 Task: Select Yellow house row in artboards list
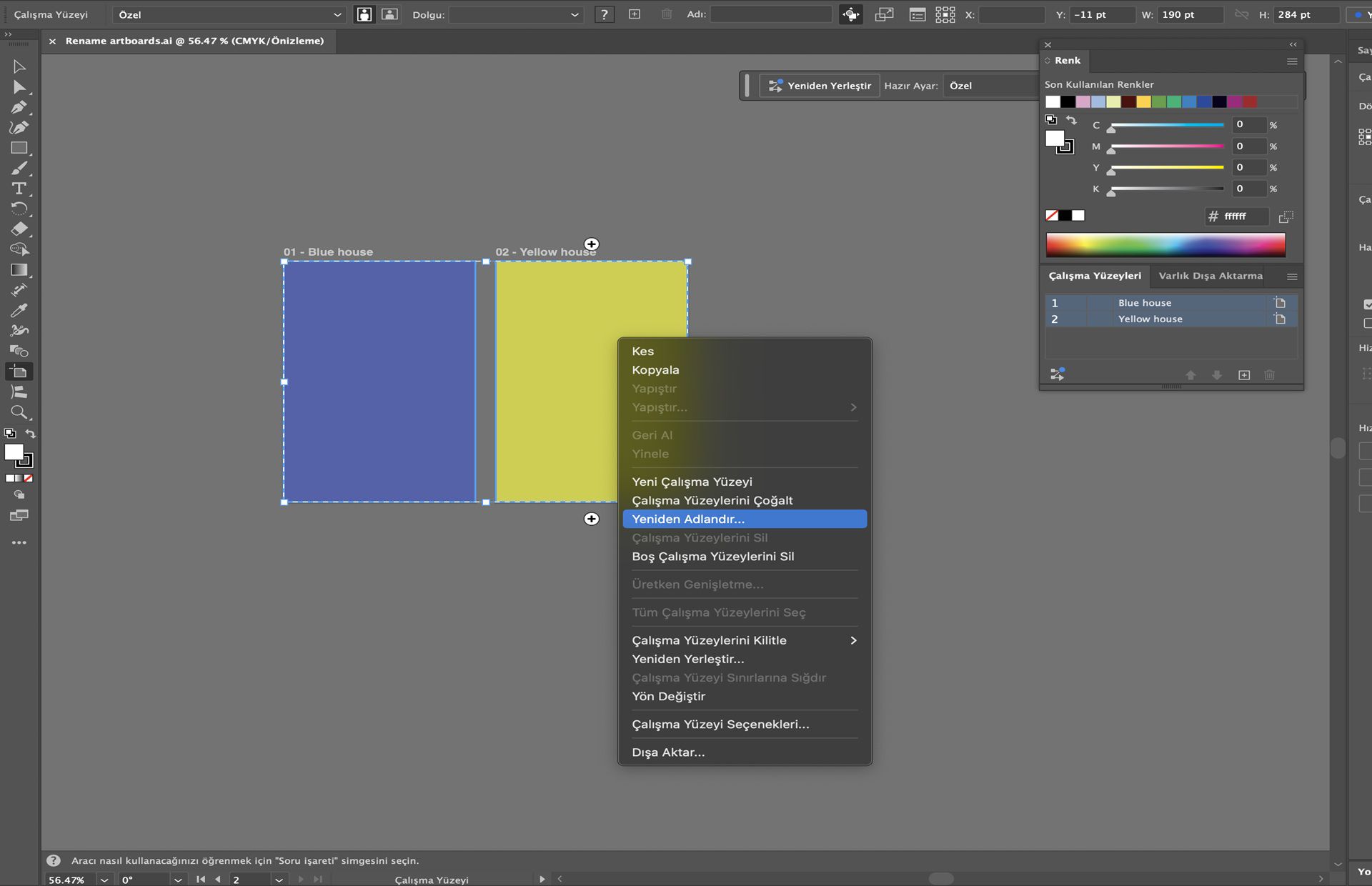(1150, 319)
